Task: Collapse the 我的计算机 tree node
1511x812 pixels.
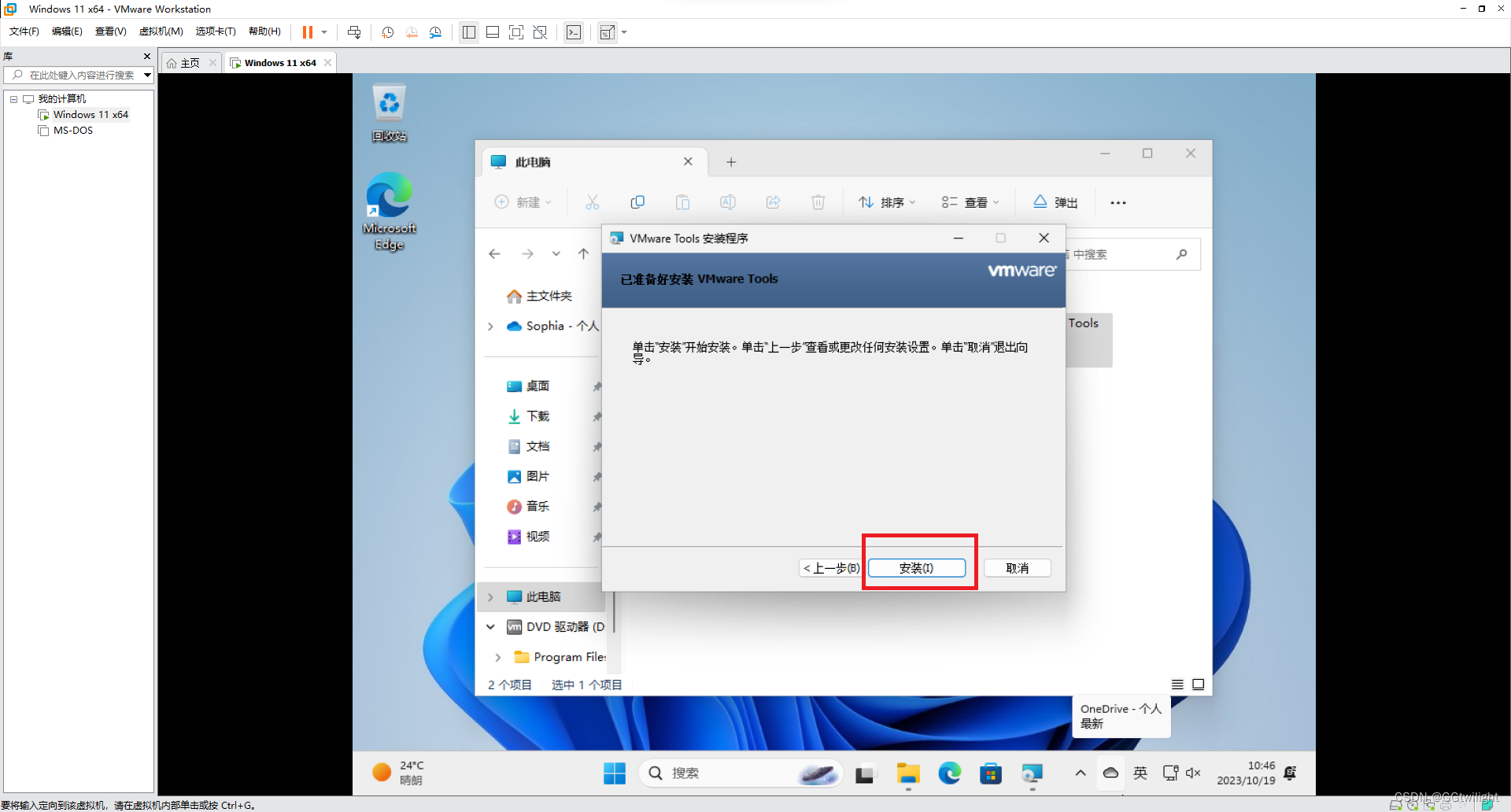Action: [13, 98]
